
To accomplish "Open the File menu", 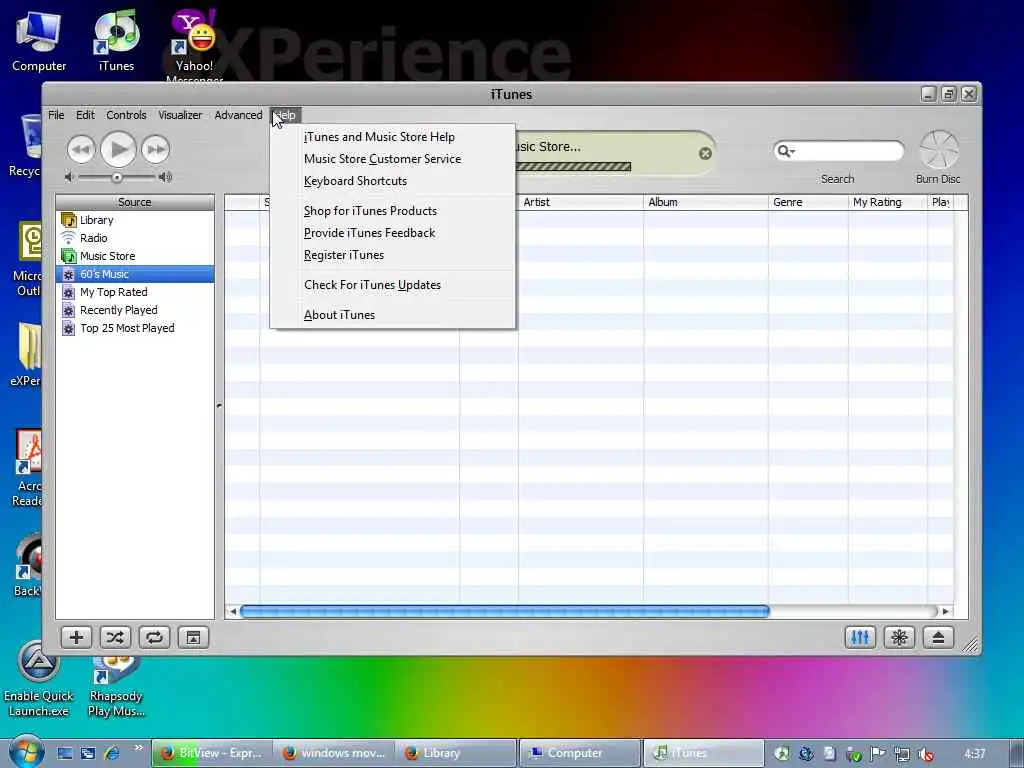I will coord(56,115).
